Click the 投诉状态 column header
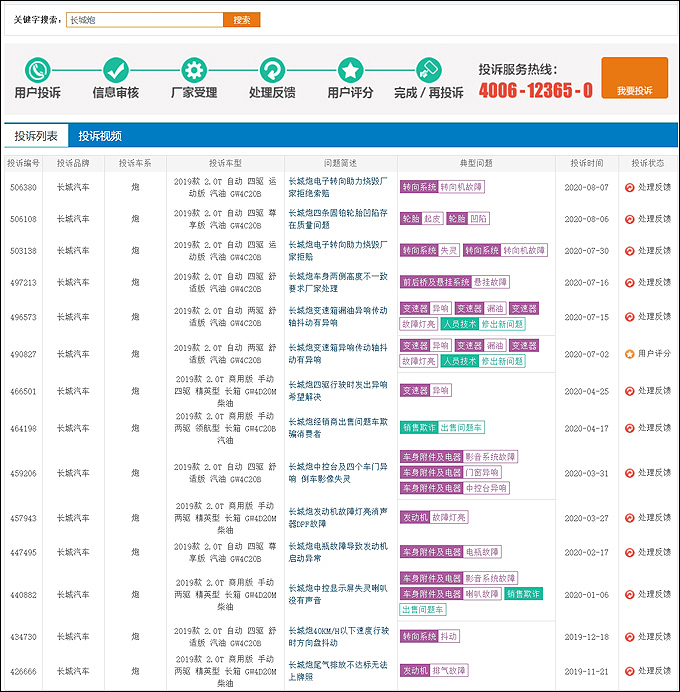Viewport: 680px width, 692px height. [648, 163]
